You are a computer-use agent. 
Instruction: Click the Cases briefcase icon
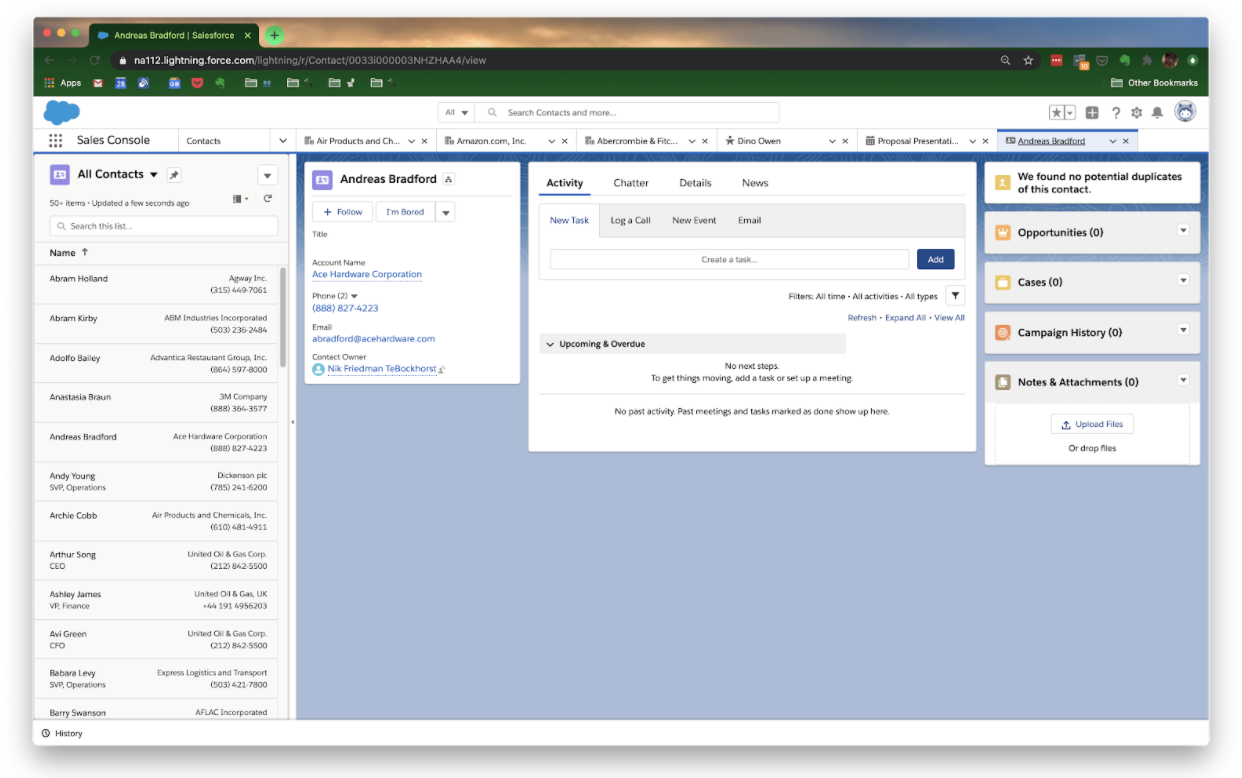pyautogui.click(x=1003, y=283)
